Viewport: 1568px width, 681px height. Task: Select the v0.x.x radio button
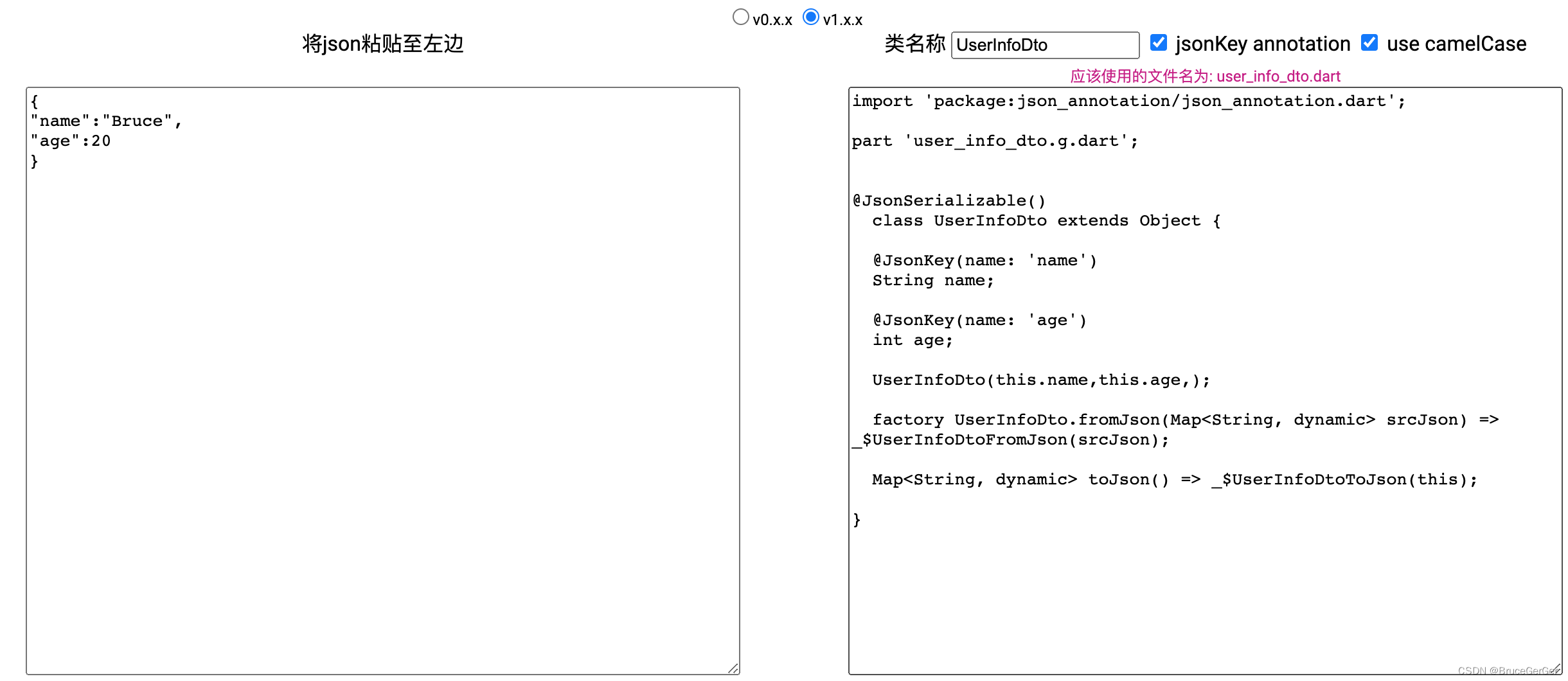point(740,17)
